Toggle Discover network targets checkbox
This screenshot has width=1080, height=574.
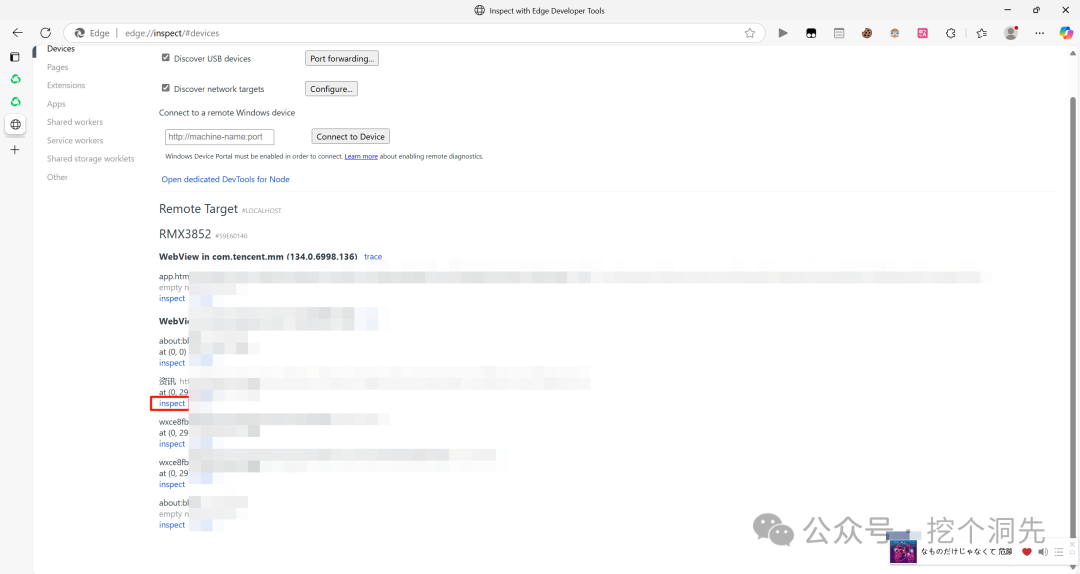coord(165,88)
